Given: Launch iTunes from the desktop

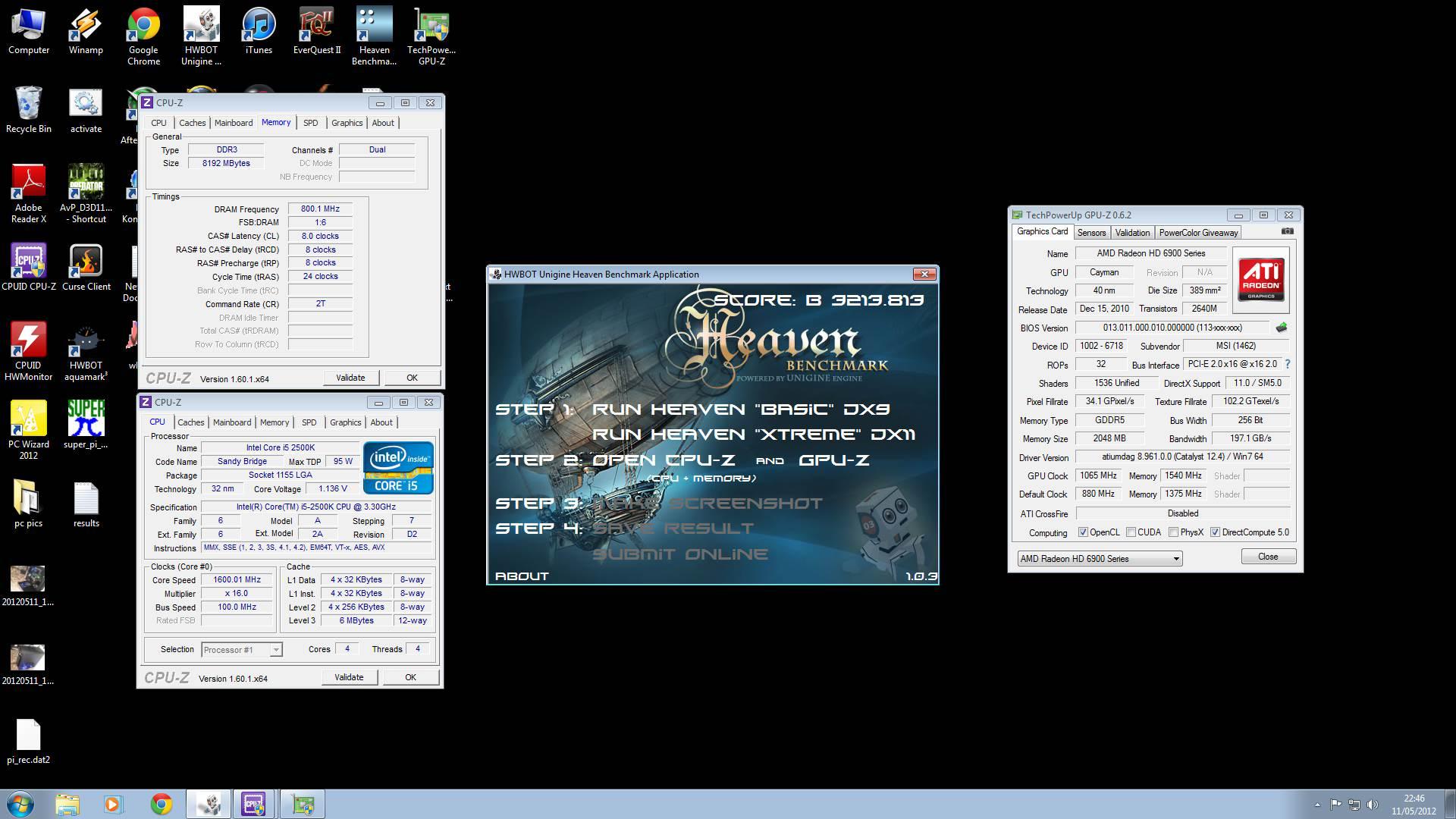Looking at the screenshot, I should (259, 32).
